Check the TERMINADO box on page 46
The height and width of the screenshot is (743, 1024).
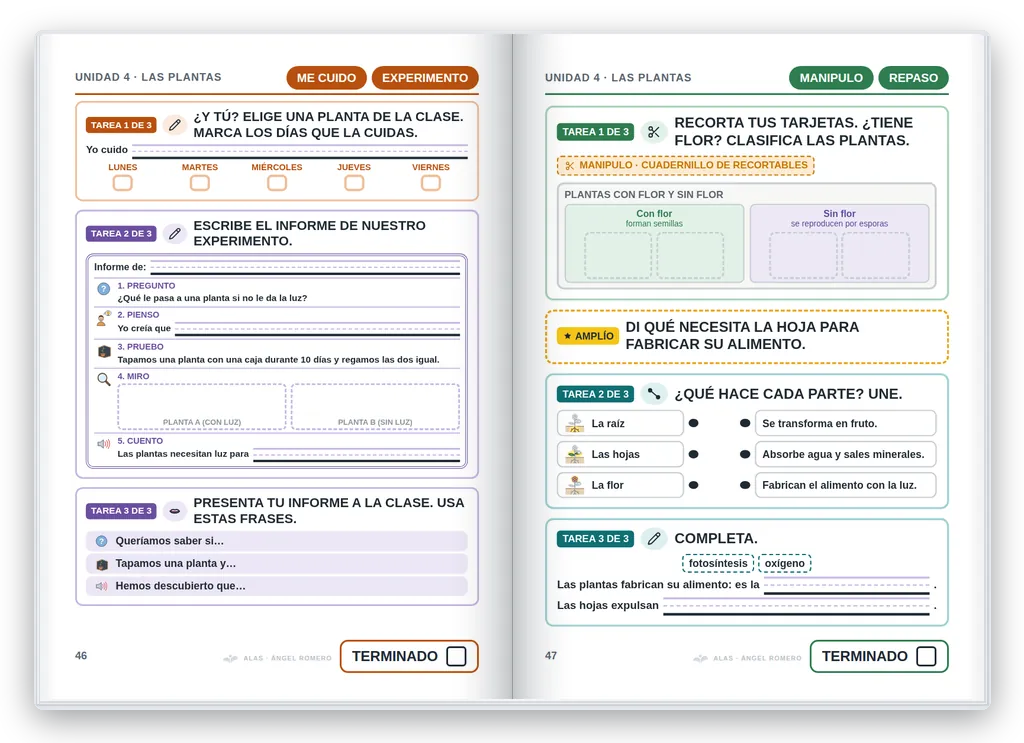tap(456, 656)
